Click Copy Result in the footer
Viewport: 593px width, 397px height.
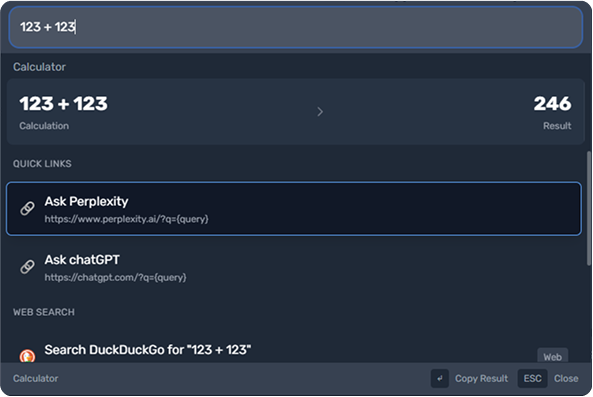(481, 378)
